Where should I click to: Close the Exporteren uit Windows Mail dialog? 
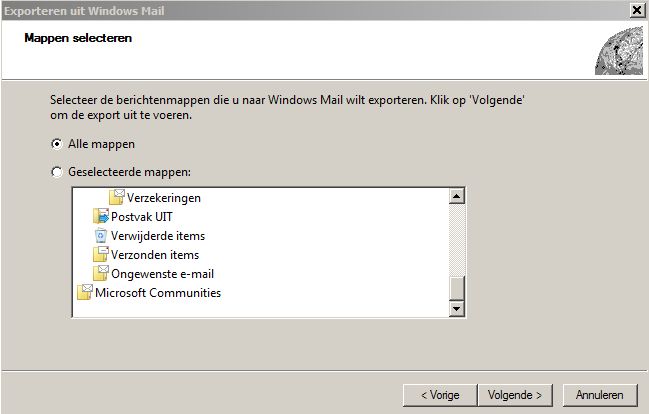[637, 9]
